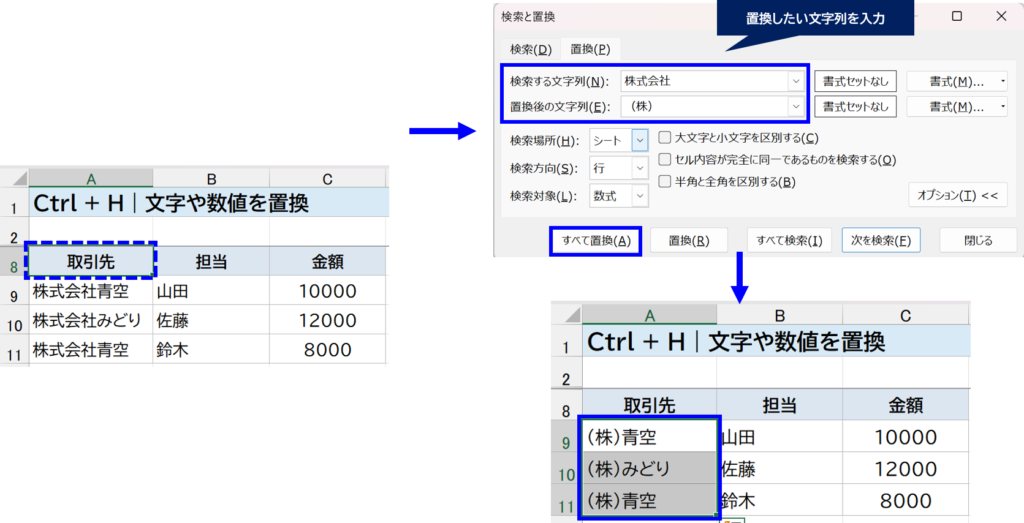Select the (株)みどり cell
Image resolution: width=1024 pixels, height=523 pixels.
(x=649, y=468)
